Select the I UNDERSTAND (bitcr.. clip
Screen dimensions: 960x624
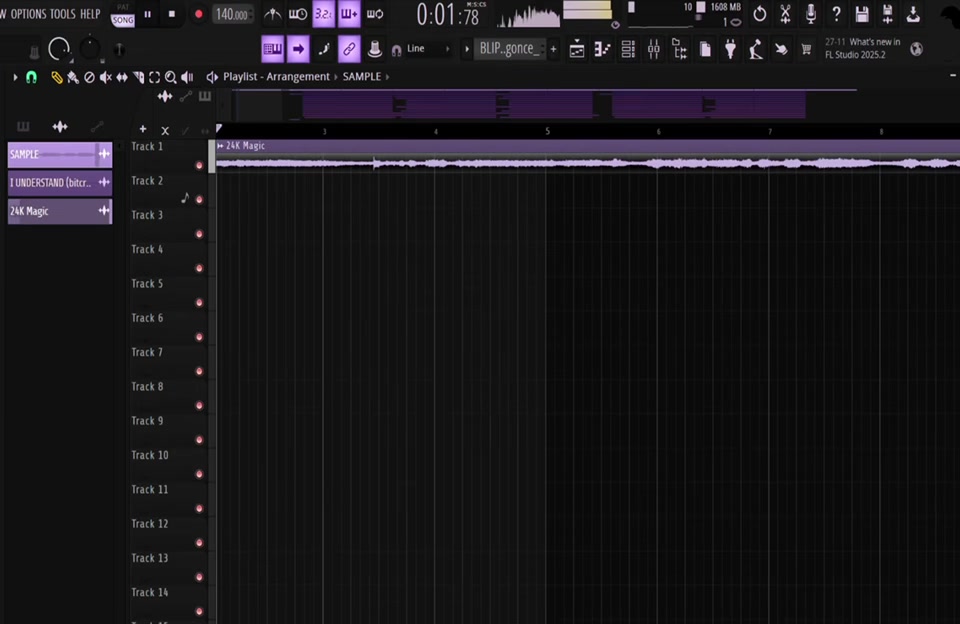pos(60,182)
